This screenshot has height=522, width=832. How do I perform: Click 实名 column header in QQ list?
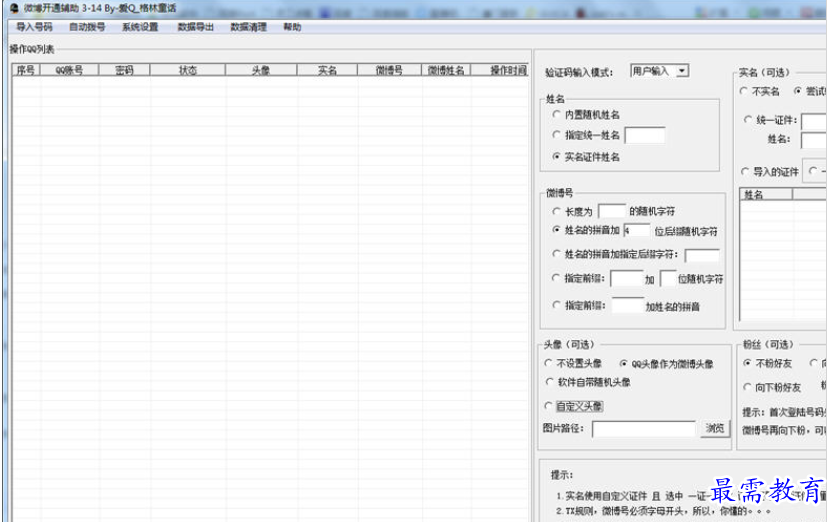[x=327, y=69]
